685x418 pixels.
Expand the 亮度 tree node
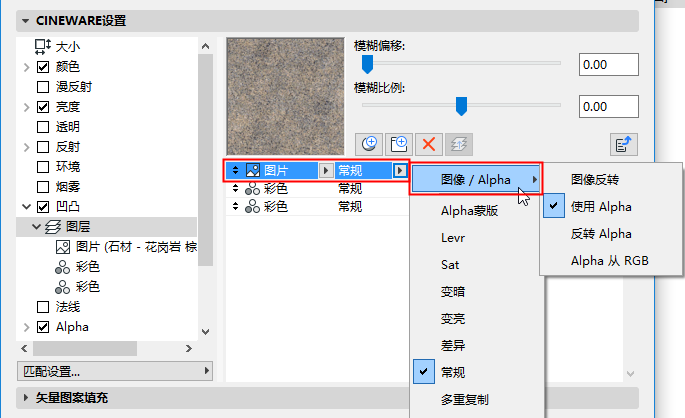tap(26, 107)
